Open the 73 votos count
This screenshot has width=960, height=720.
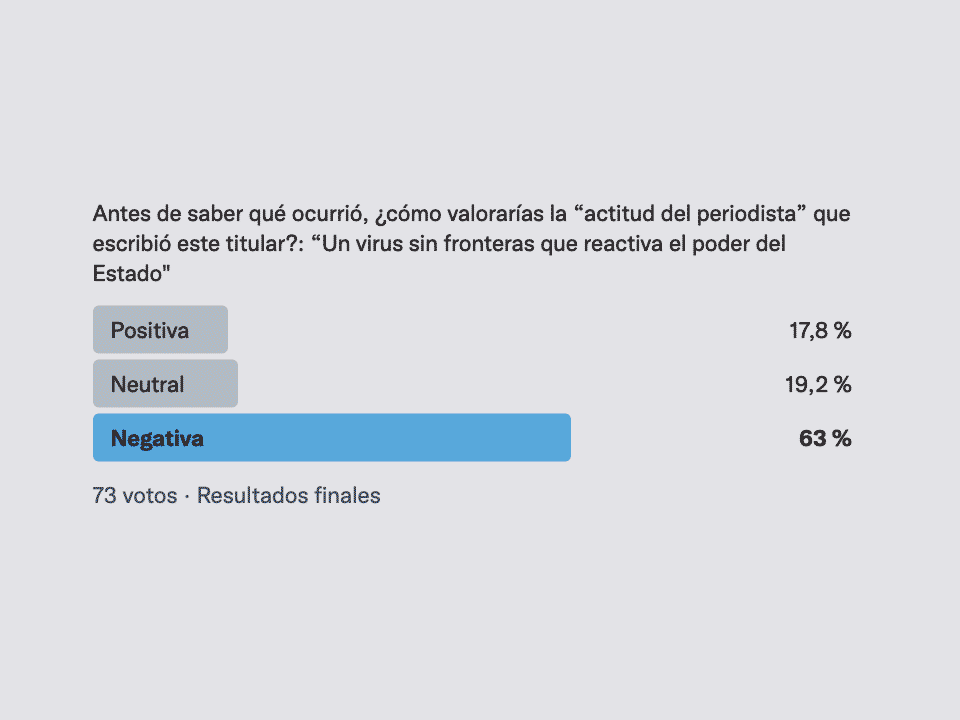pos(135,495)
